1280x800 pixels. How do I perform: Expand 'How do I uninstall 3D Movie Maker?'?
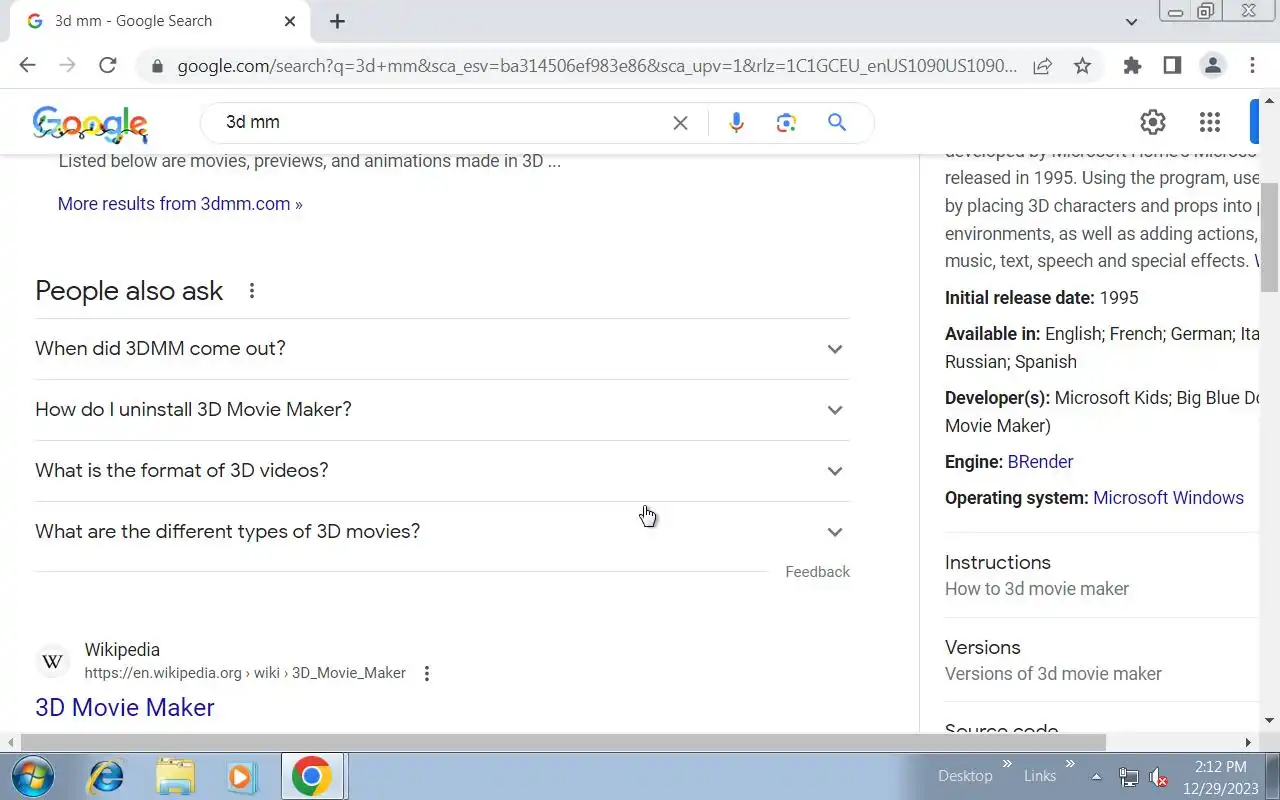pos(442,410)
